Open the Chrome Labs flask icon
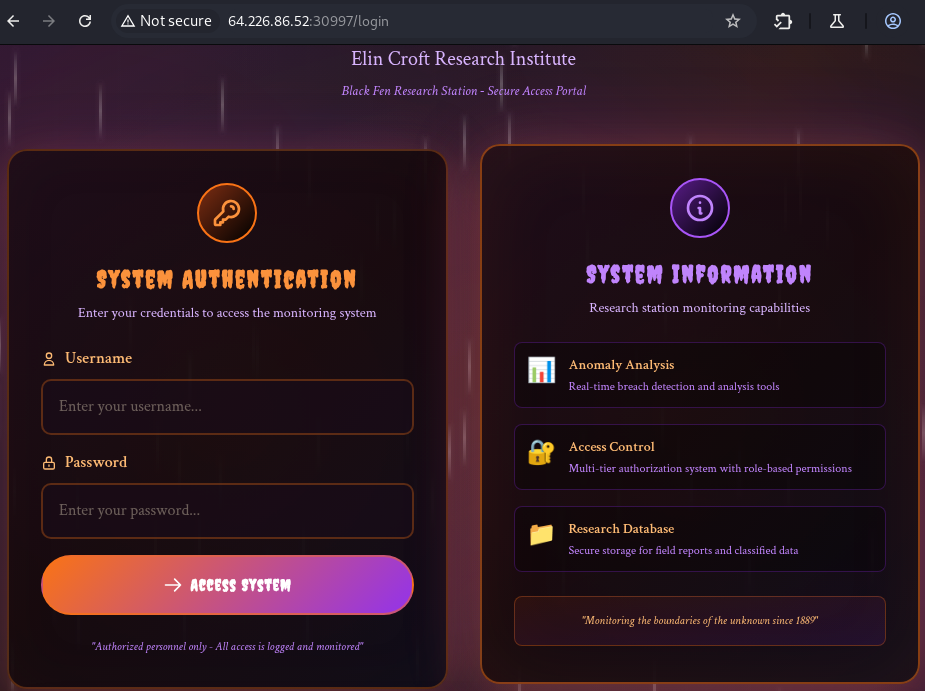The height and width of the screenshot is (691, 925). [x=838, y=21]
